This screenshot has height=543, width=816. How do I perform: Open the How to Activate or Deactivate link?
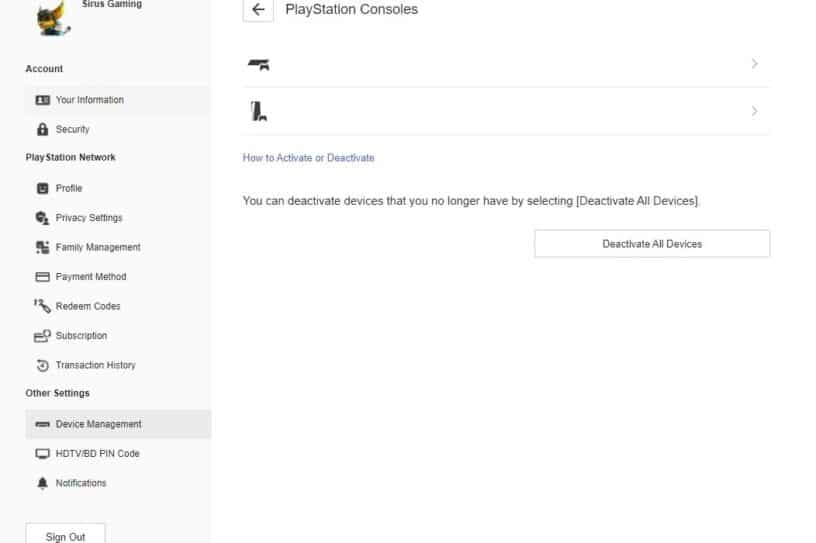coord(308,158)
